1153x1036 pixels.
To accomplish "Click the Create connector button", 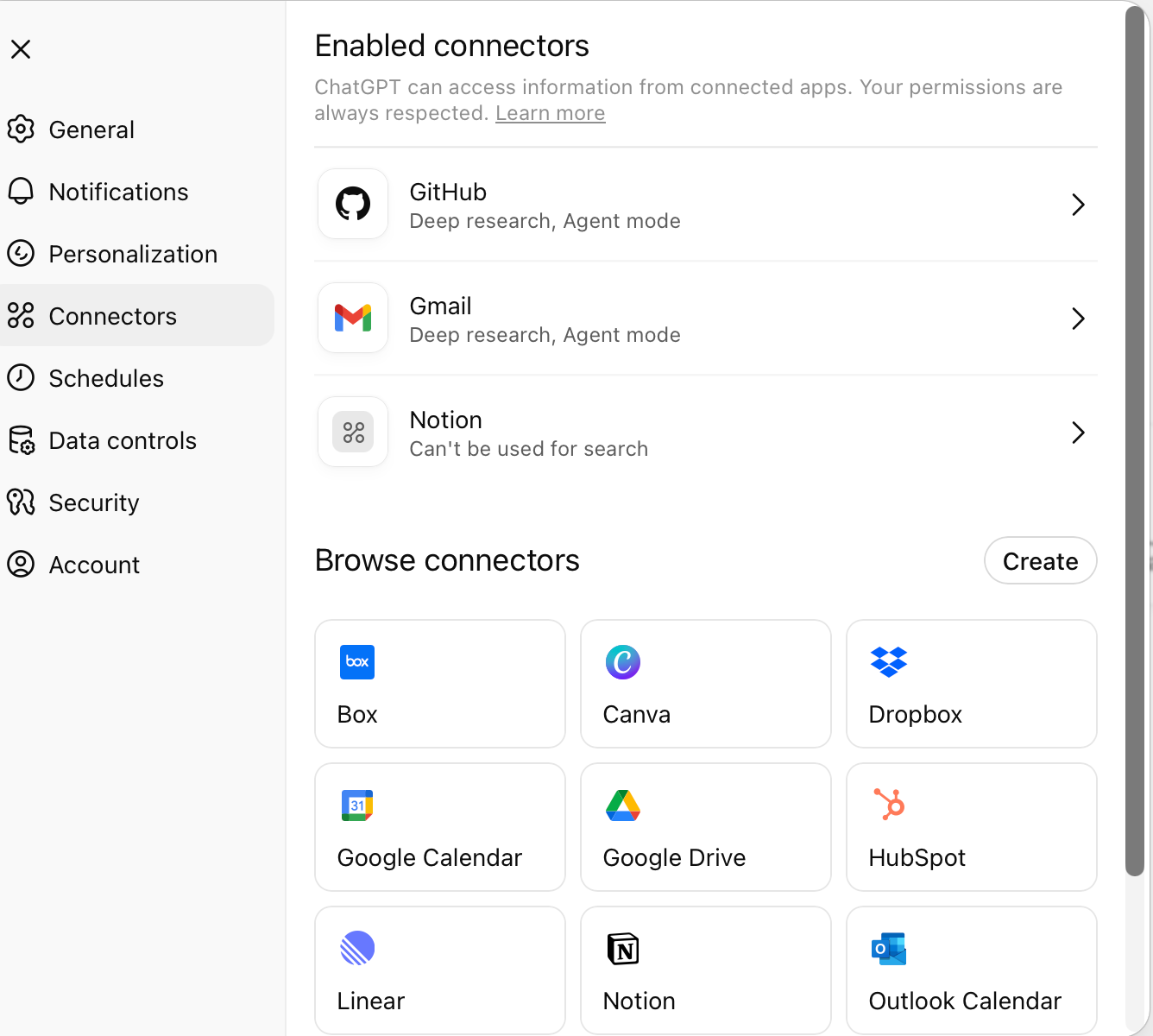I will 1040,561.
